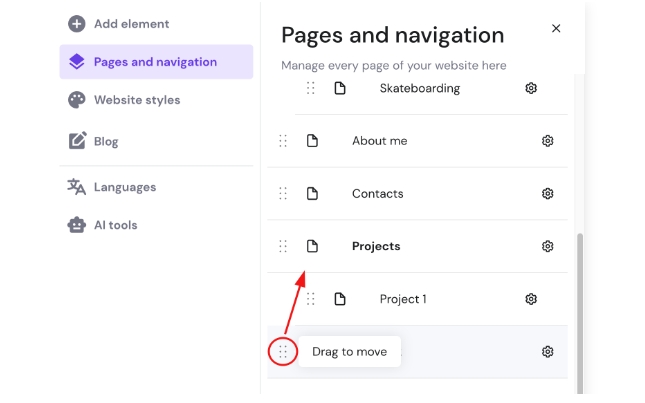
Task: Click the Blog edit icon
Action: [77, 141]
